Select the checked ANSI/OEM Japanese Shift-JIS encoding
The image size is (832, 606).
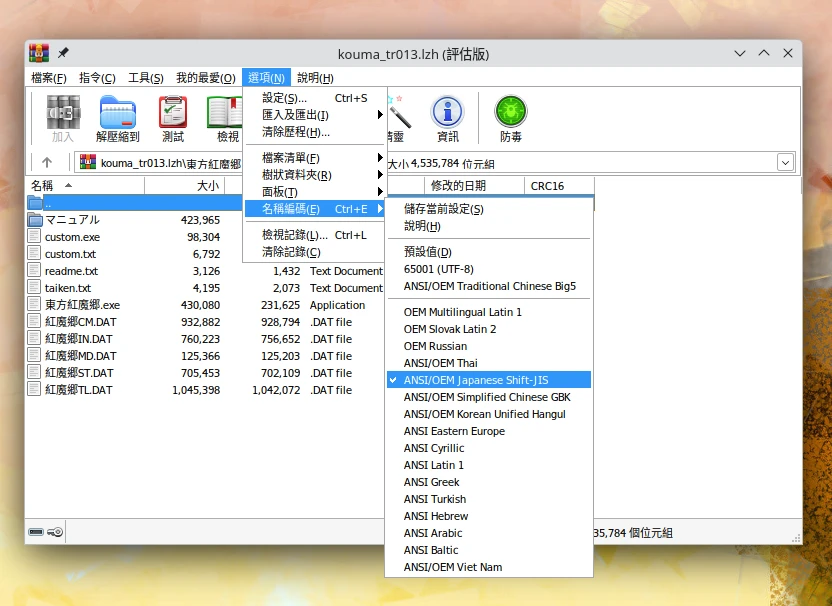[476, 380]
